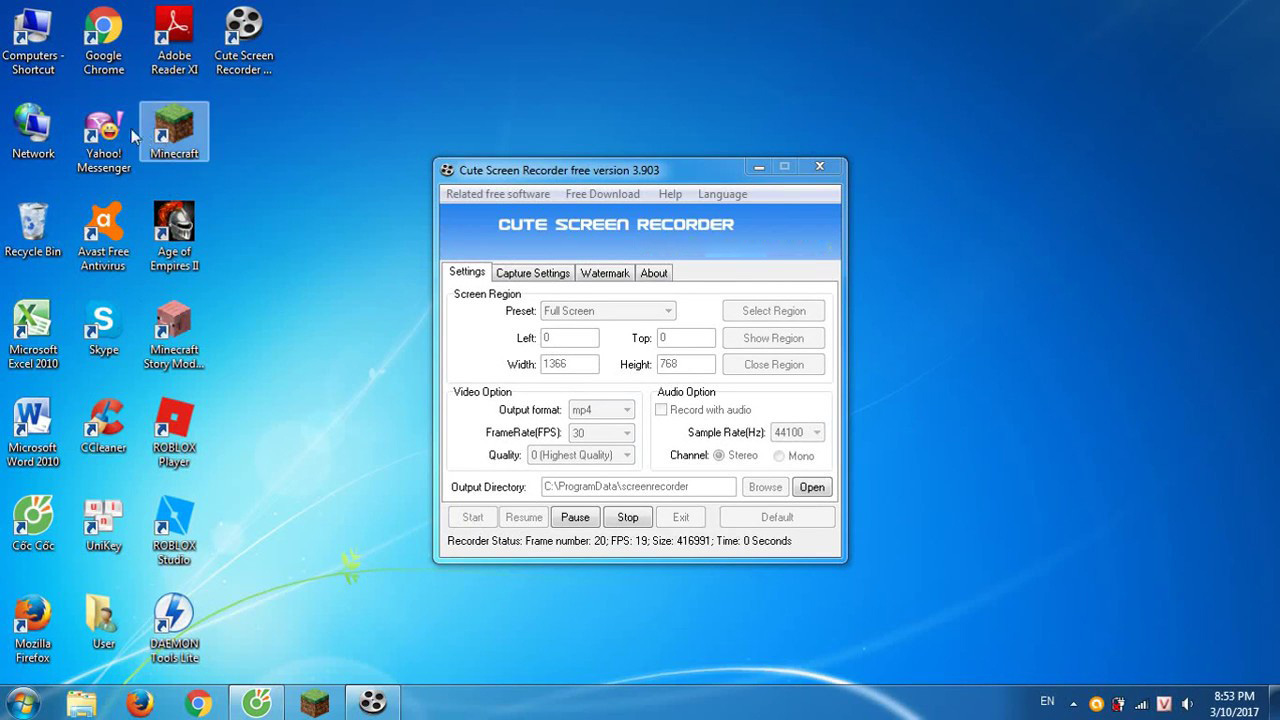Open the Help menu

click(x=670, y=194)
